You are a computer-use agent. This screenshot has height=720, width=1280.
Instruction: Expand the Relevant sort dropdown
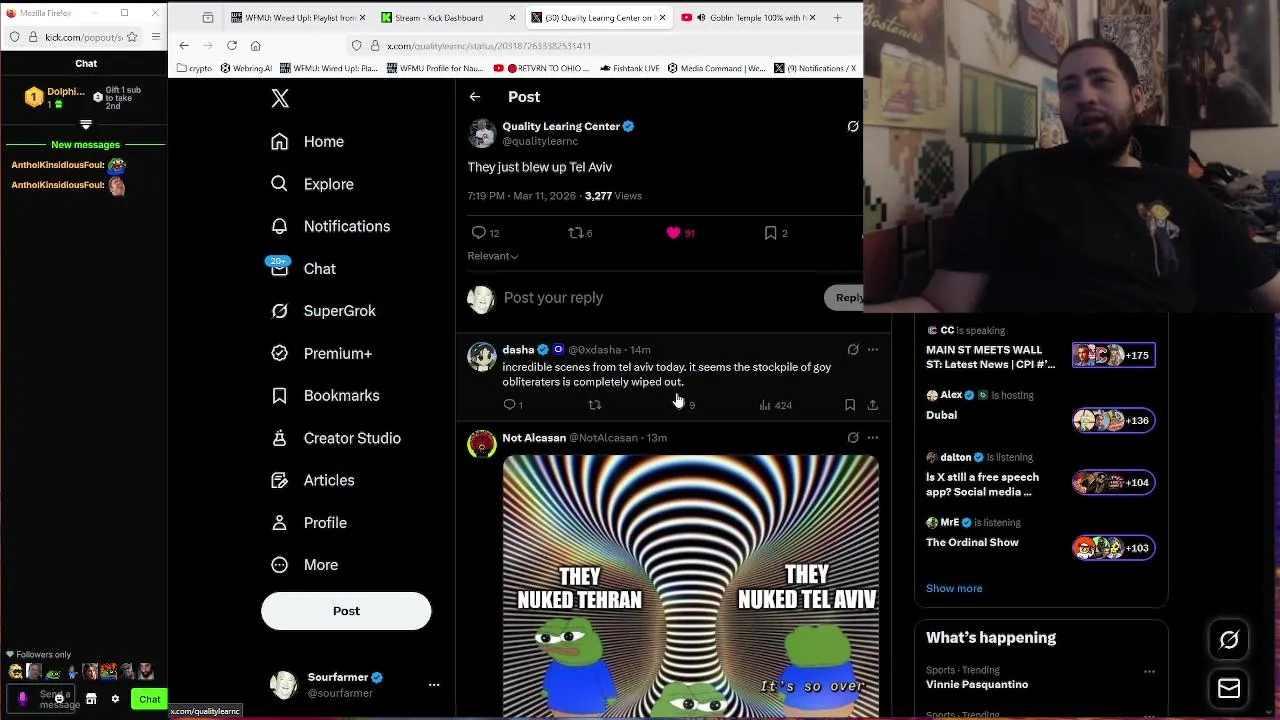tap(492, 256)
